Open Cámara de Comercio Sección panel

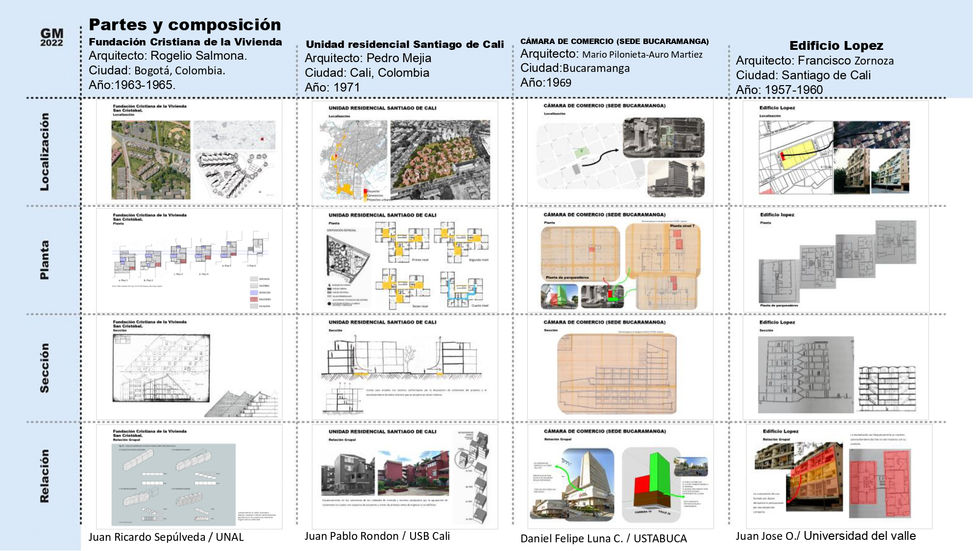[620, 368]
